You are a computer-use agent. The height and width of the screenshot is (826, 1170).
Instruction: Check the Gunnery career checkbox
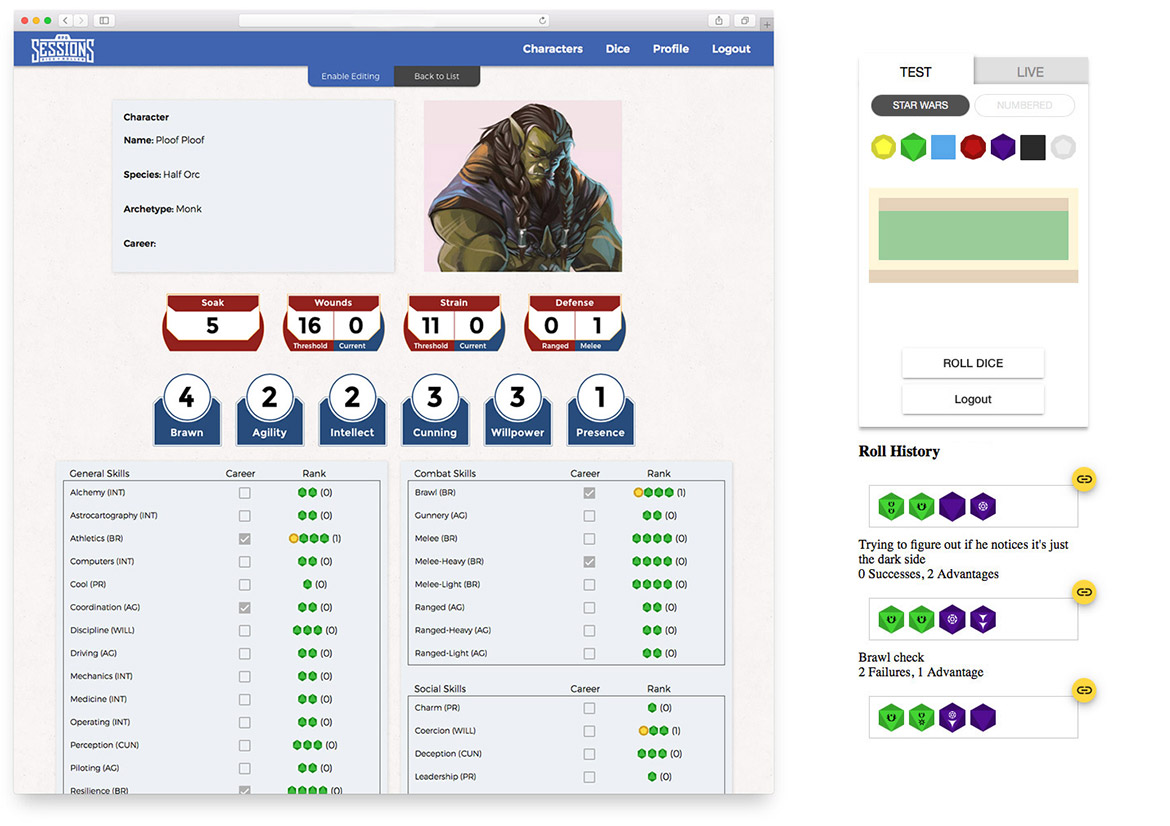click(589, 516)
